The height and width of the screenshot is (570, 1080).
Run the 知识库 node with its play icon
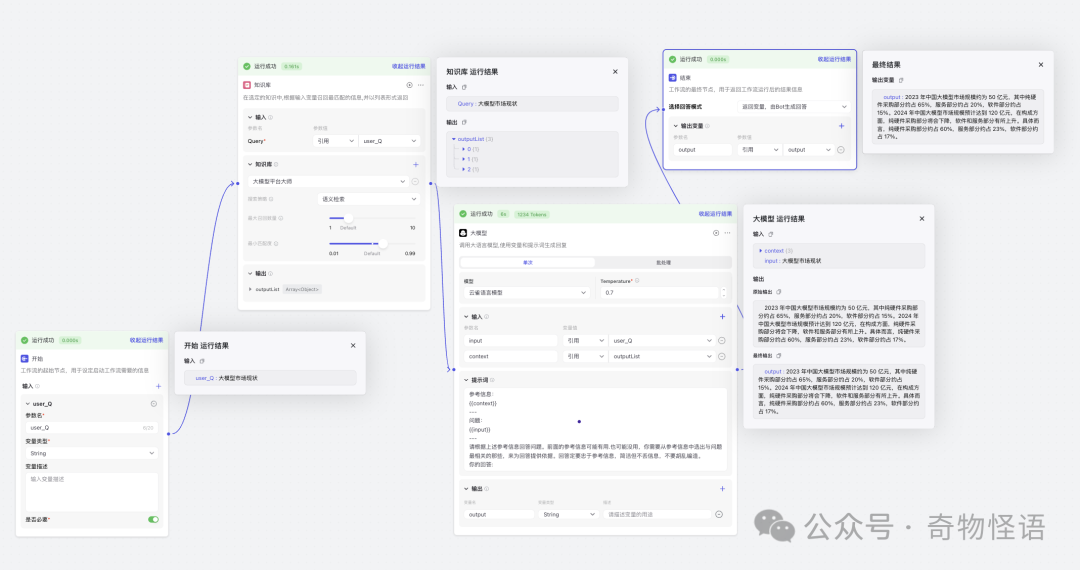click(x=409, y=85)
